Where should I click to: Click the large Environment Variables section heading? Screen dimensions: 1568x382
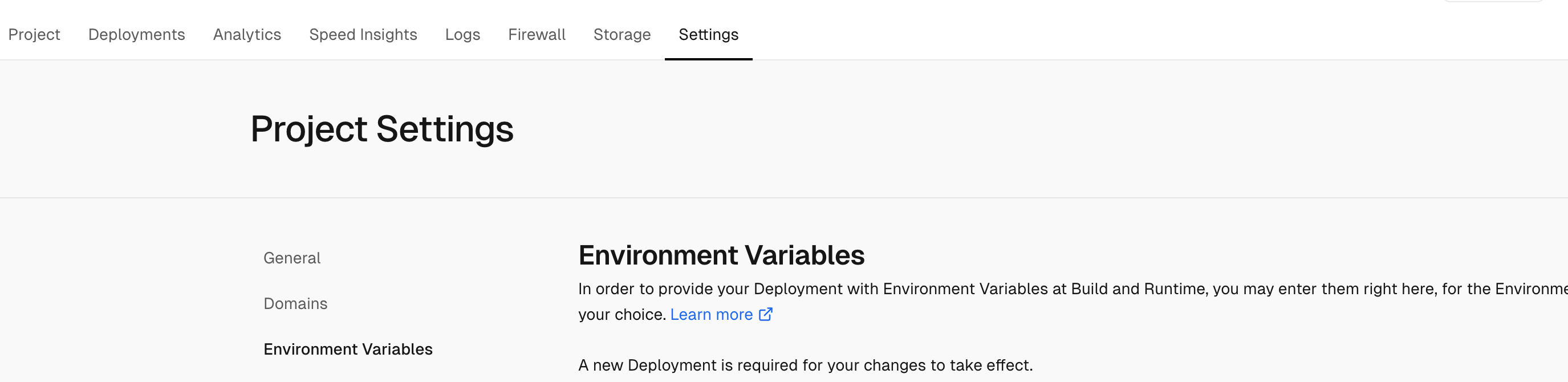tap(721, 255)
